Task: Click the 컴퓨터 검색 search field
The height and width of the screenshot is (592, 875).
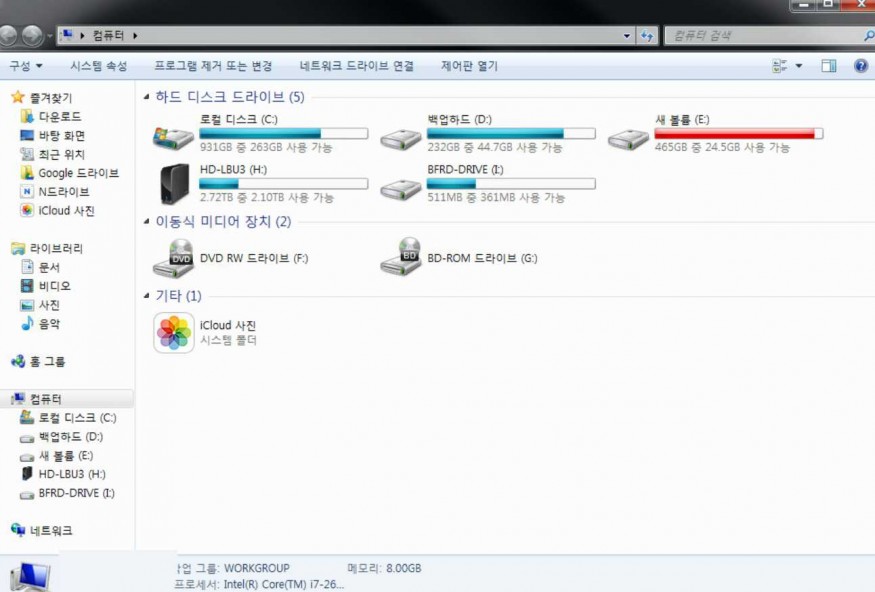Action: point(766,36)
